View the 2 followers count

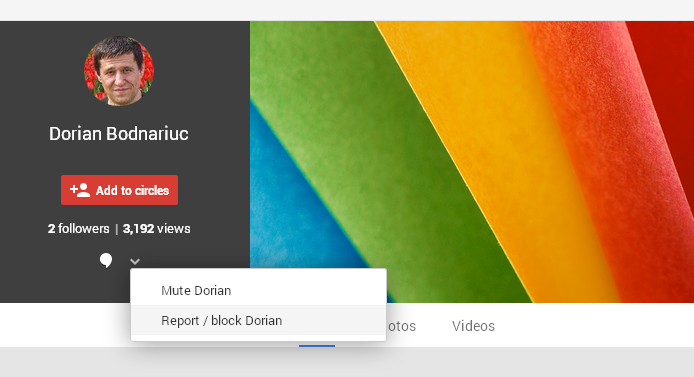point(78,228)
